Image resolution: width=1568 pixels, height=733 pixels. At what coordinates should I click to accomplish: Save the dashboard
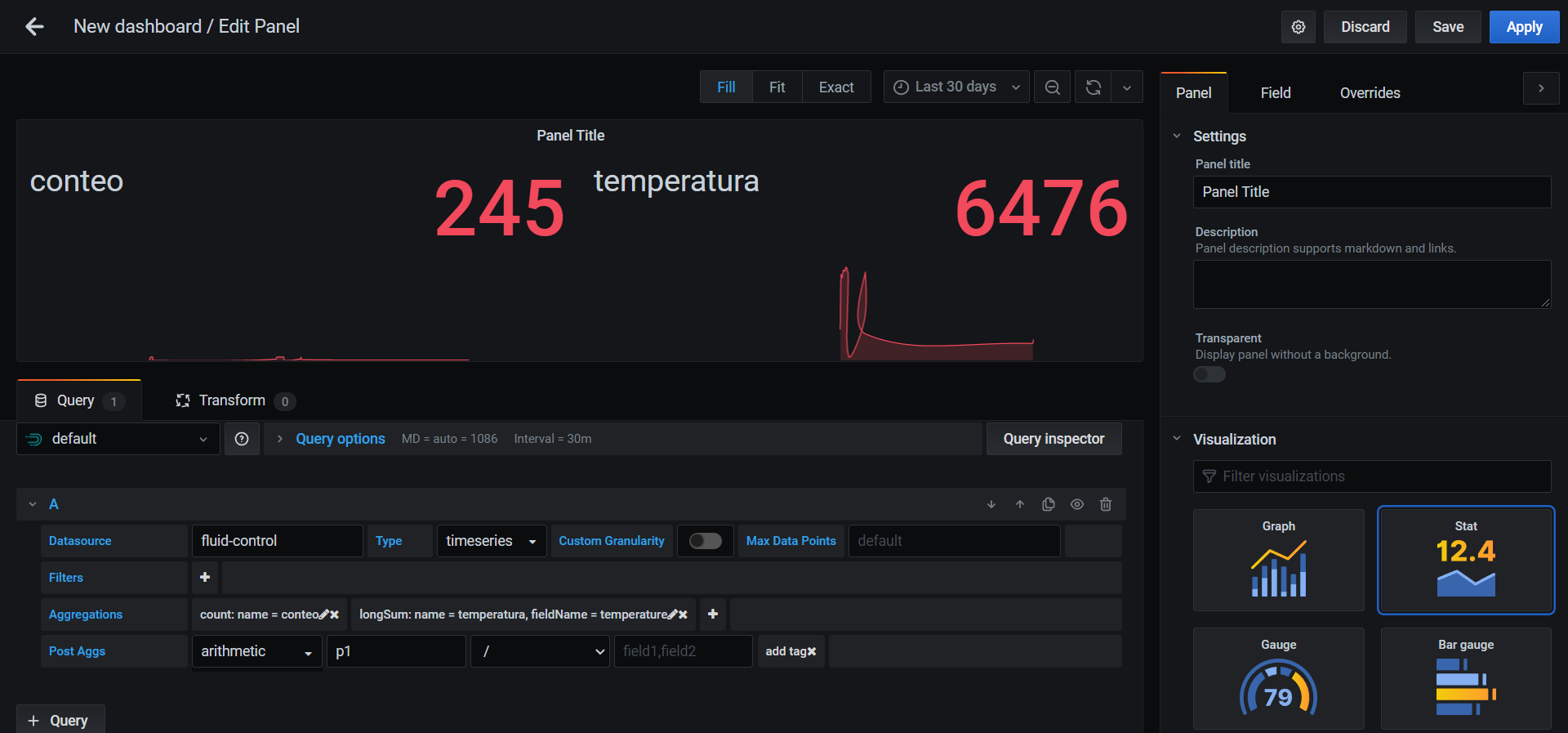(x=1448, y=27)
